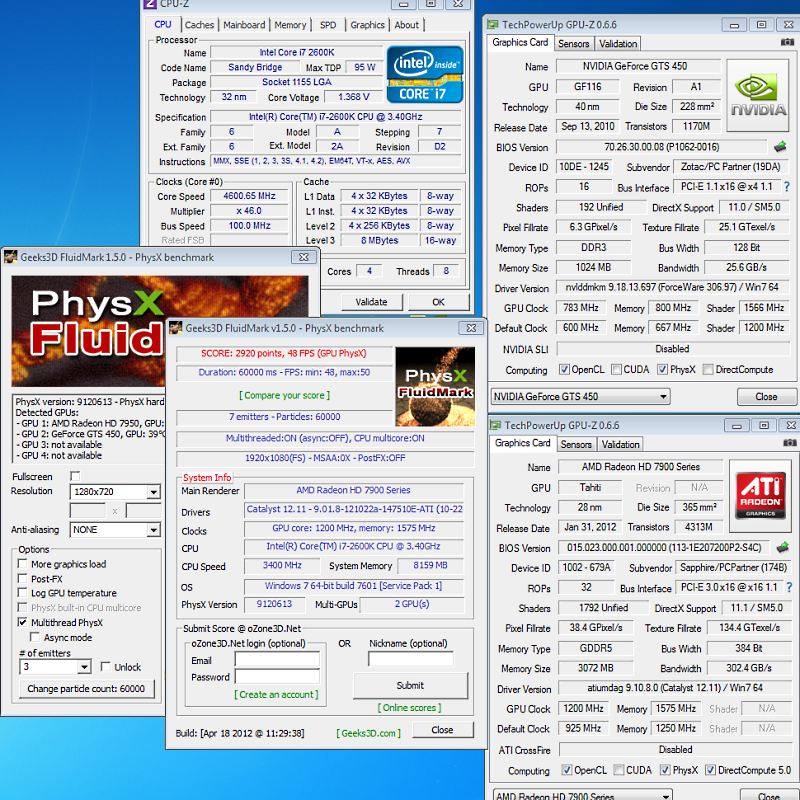Open the number of emitters dropdown
800x800 pixels.
84,667
